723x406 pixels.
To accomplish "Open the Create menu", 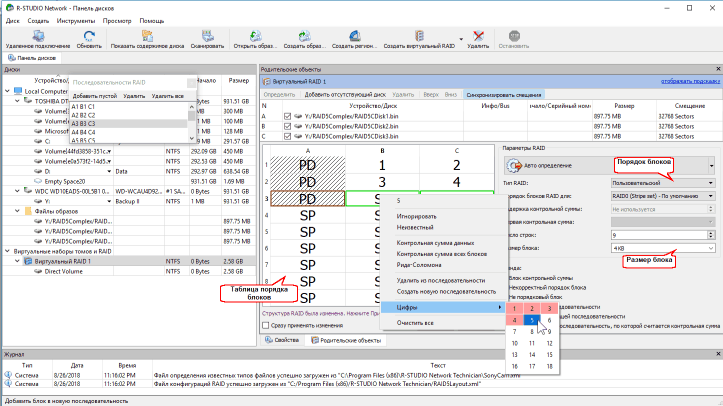I will 38,21.
